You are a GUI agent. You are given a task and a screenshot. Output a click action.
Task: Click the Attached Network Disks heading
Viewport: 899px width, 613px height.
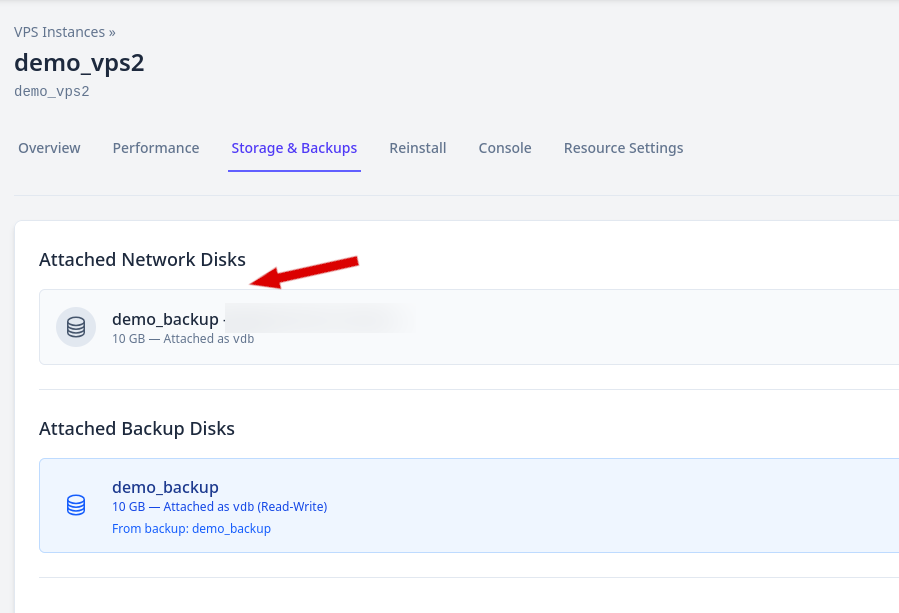click(x=142, y=259)
